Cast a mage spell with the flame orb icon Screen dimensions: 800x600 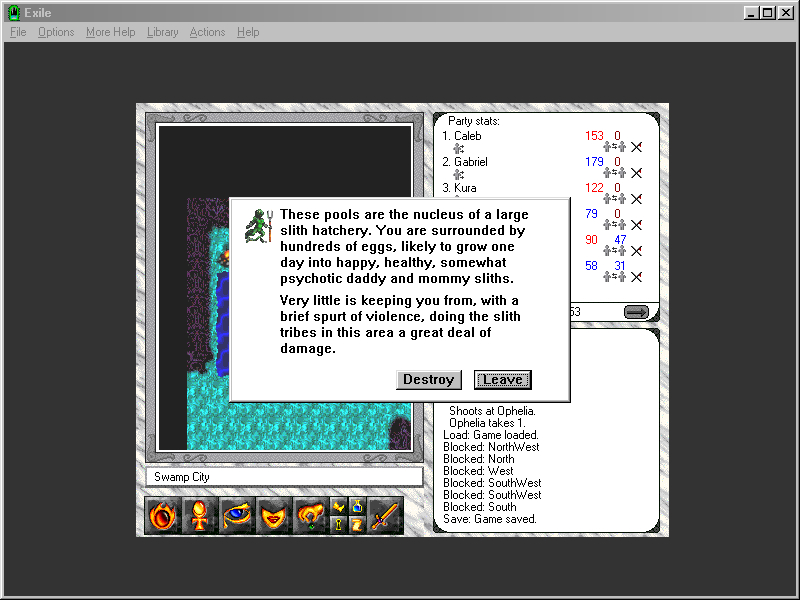point(162,516)
